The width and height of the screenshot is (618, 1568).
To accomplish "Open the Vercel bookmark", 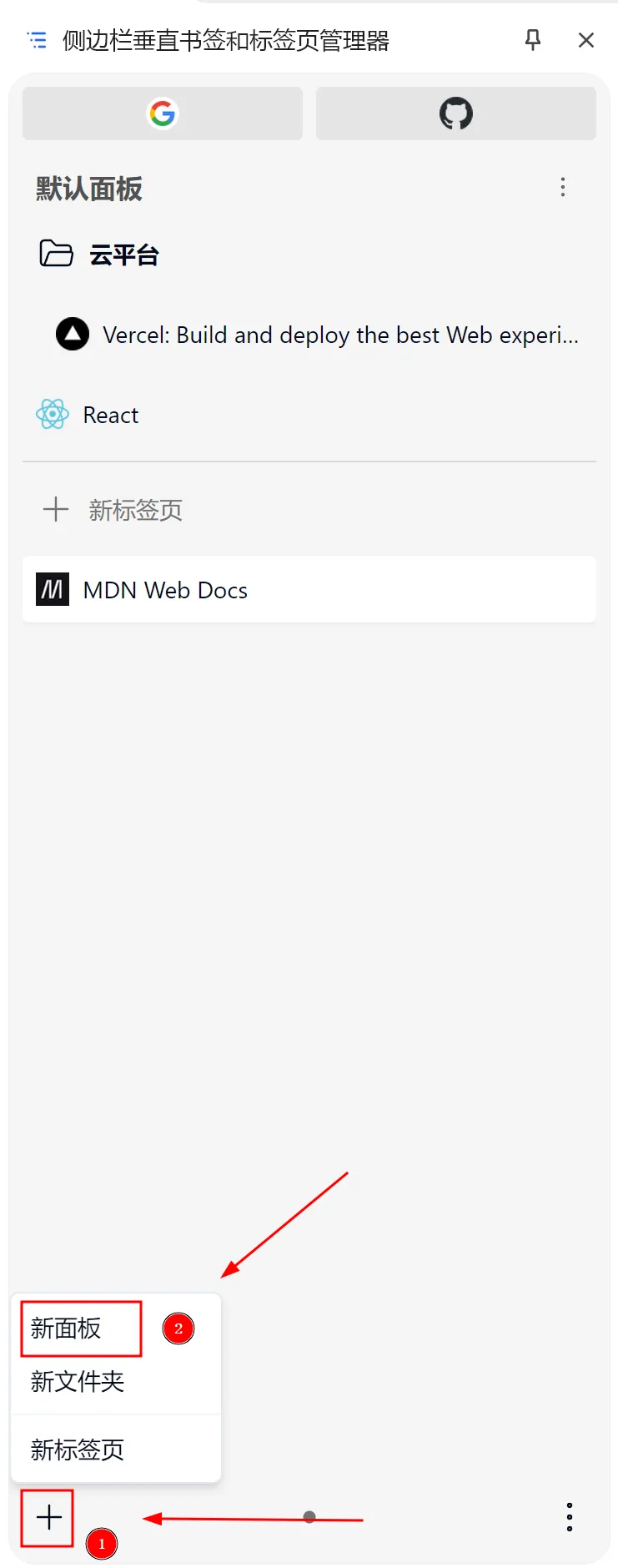I will [x=317, y=335].
